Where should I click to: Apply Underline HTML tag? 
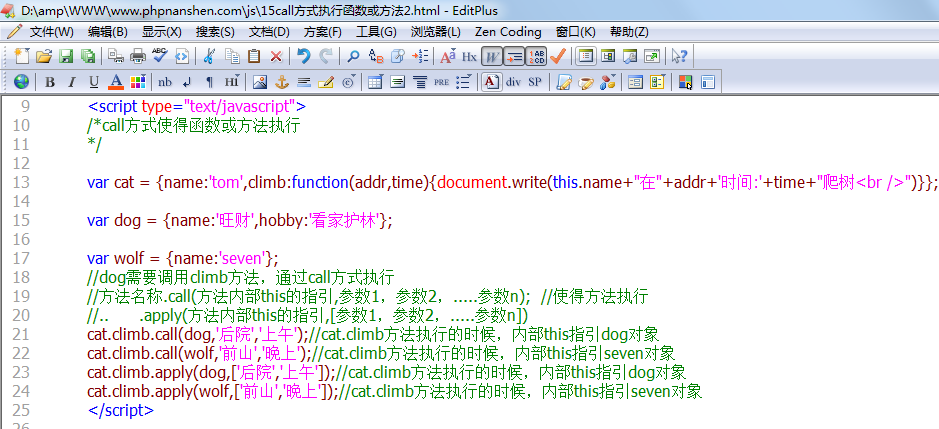click(94, 82)
